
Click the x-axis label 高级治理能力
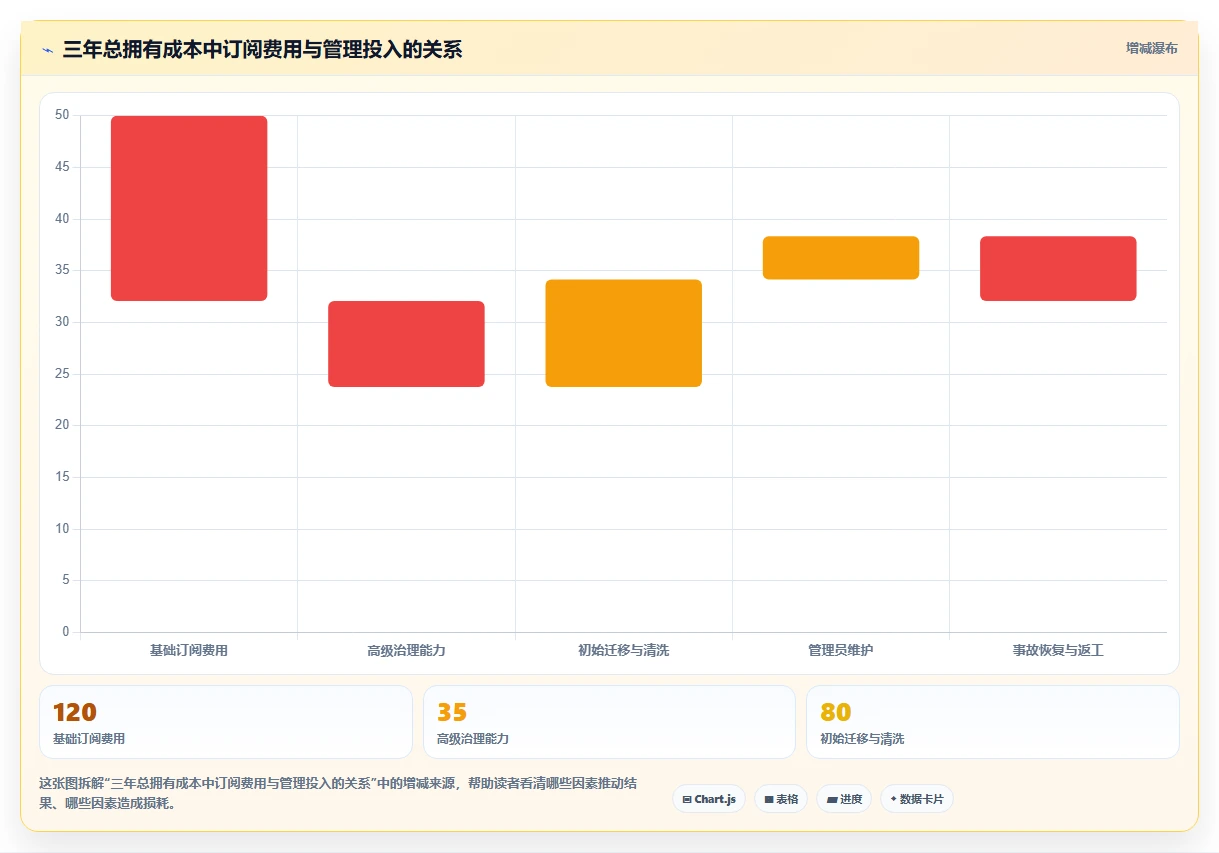[x=406, y=650]
